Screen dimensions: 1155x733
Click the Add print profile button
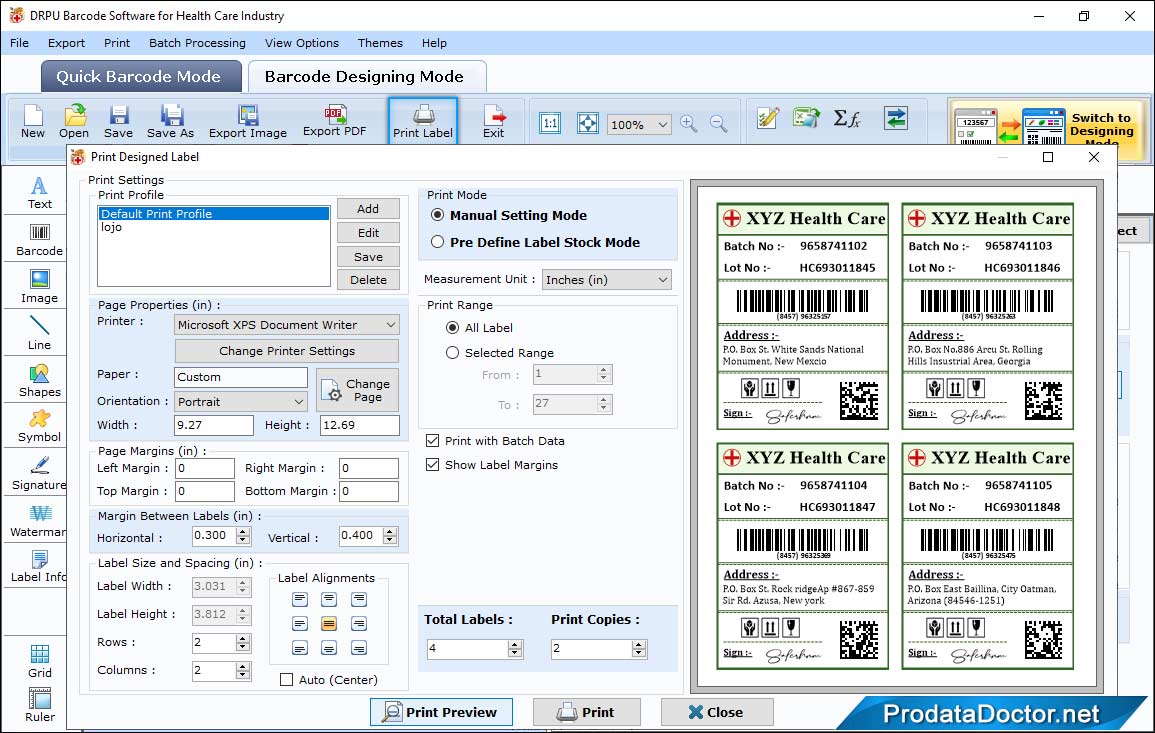pos(368,208)
